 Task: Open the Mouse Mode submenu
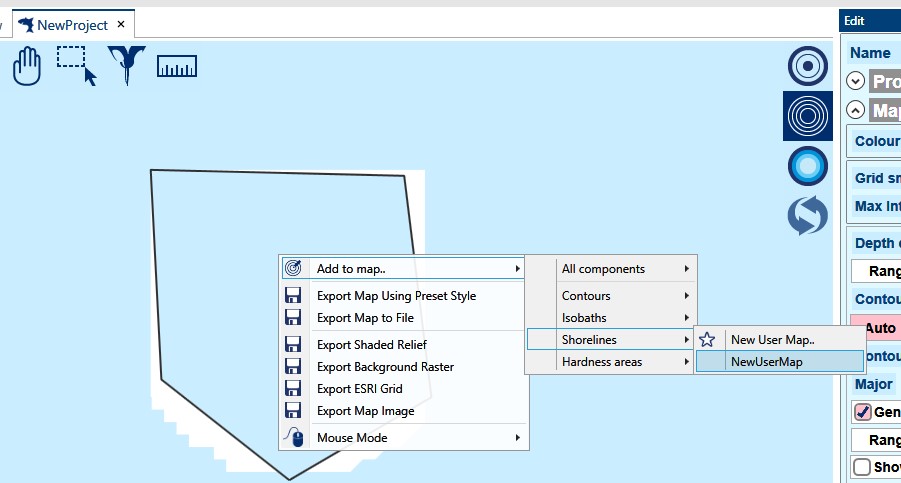pos(402,438)
